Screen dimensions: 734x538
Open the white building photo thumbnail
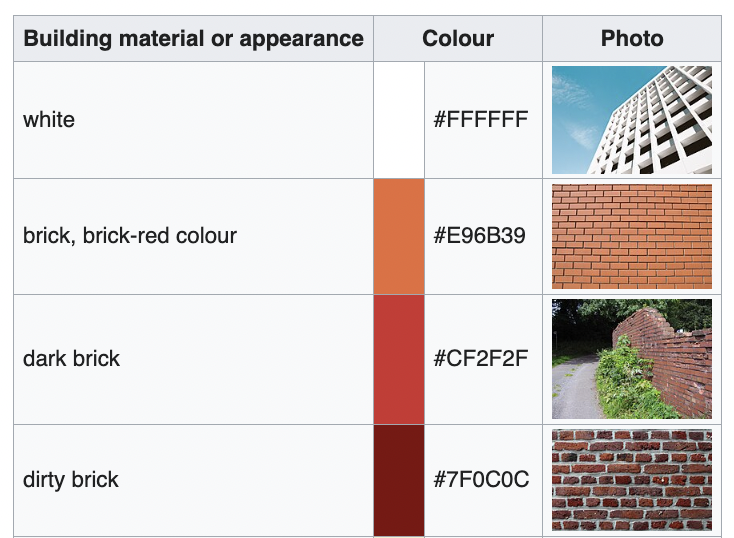pos(631,120)
